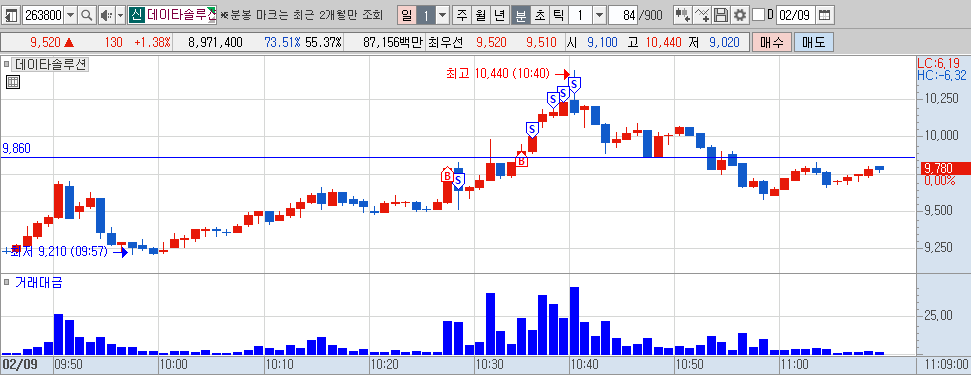Open the stock search magnifier
The image size is (971, 375).
87,15
